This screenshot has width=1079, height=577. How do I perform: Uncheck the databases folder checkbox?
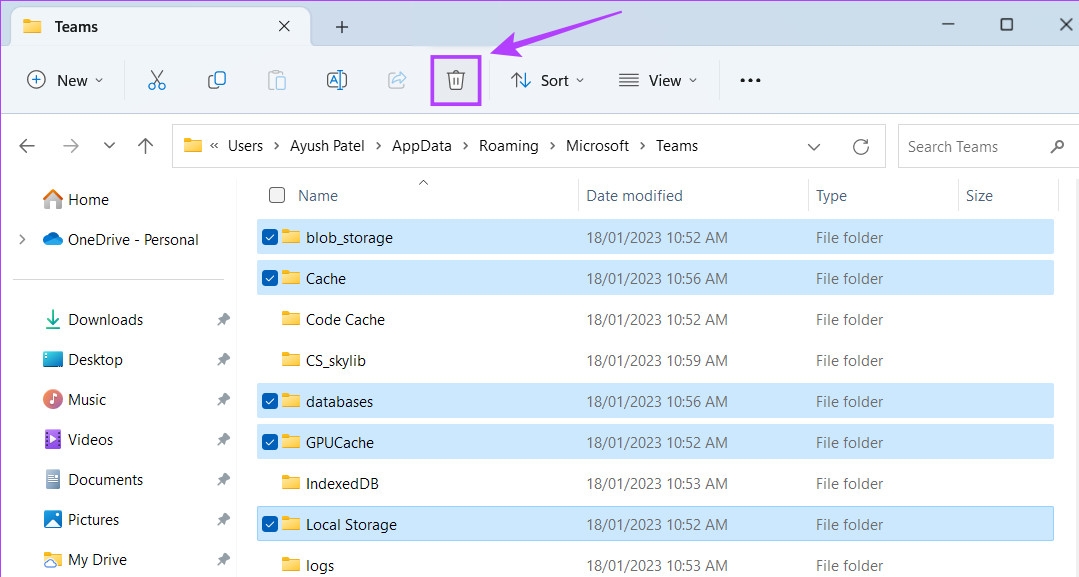pyautogui.click(x=270, y=401)
